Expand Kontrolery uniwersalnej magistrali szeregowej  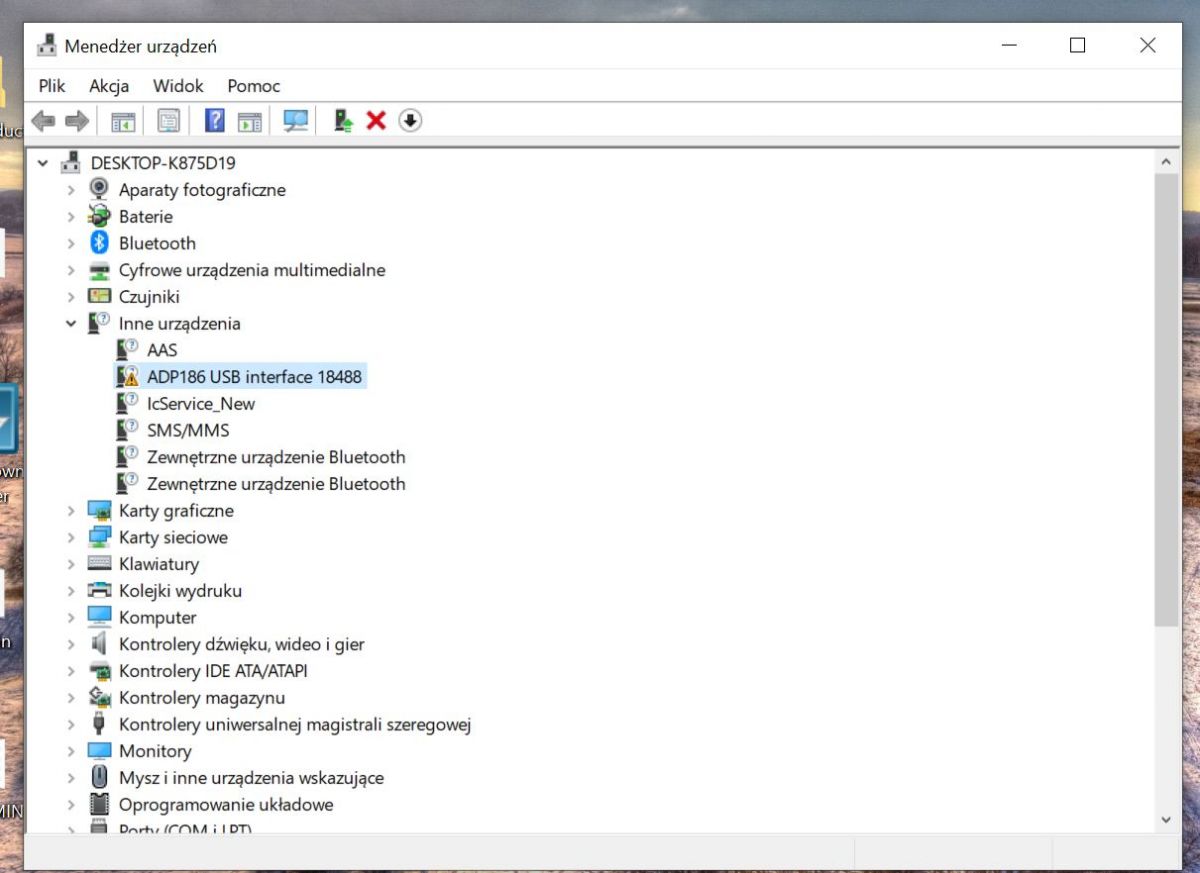pyautogui.click(x=71, y=724)
